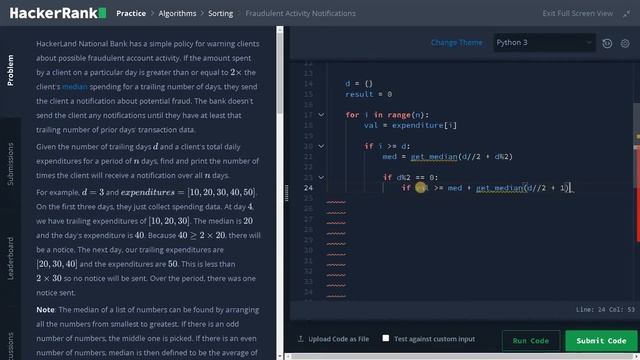Click 'val = expenditure[i]' code line
The width and height of the screenshot is (640, 360).
(x=410, y=125)
